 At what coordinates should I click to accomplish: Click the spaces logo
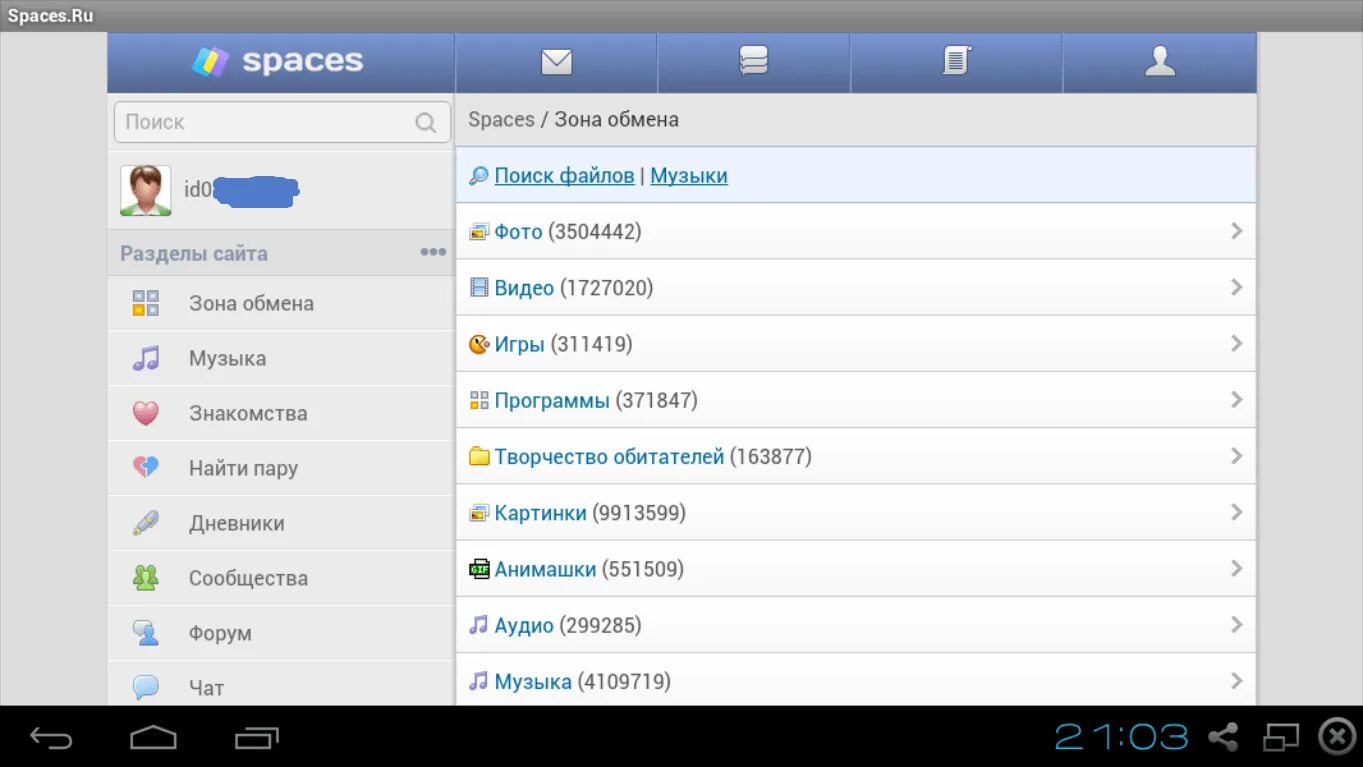(277, 62)
